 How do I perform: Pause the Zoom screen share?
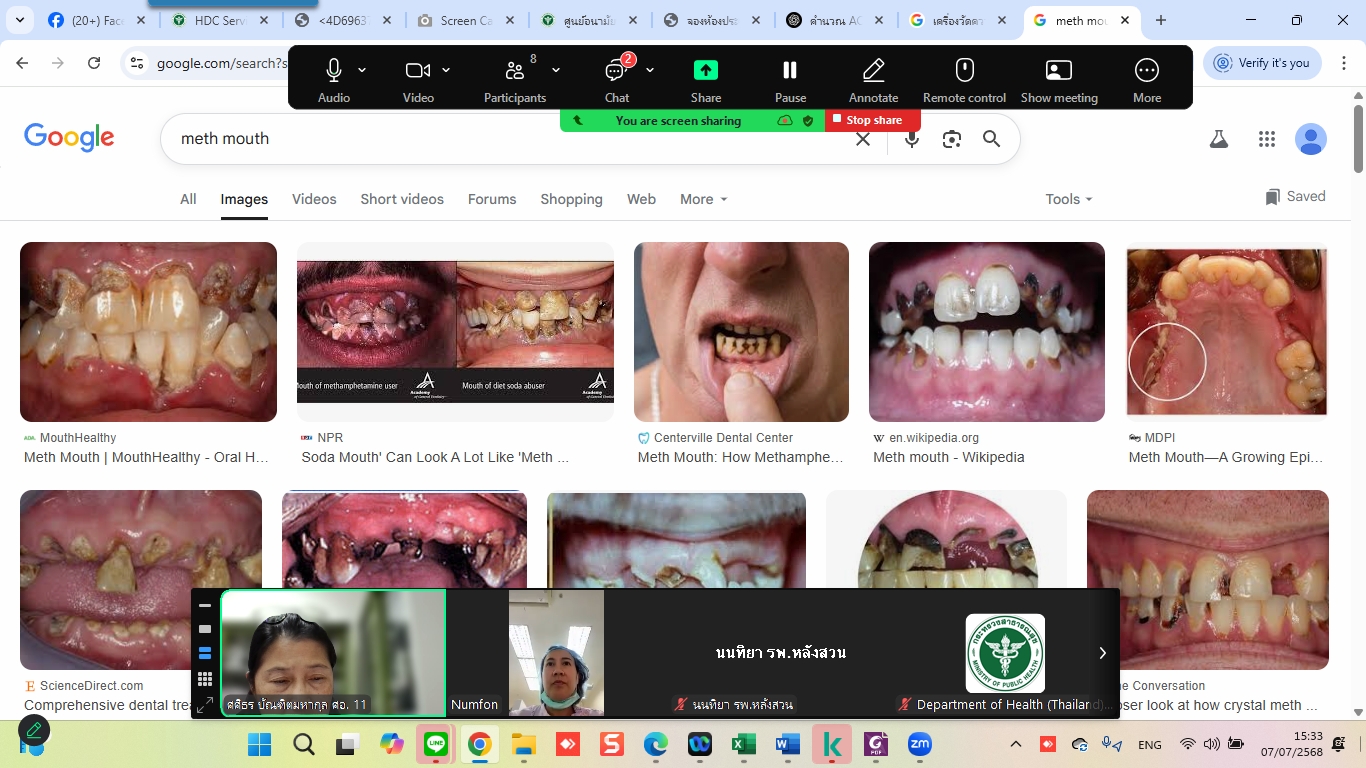(x=790, y=71)
